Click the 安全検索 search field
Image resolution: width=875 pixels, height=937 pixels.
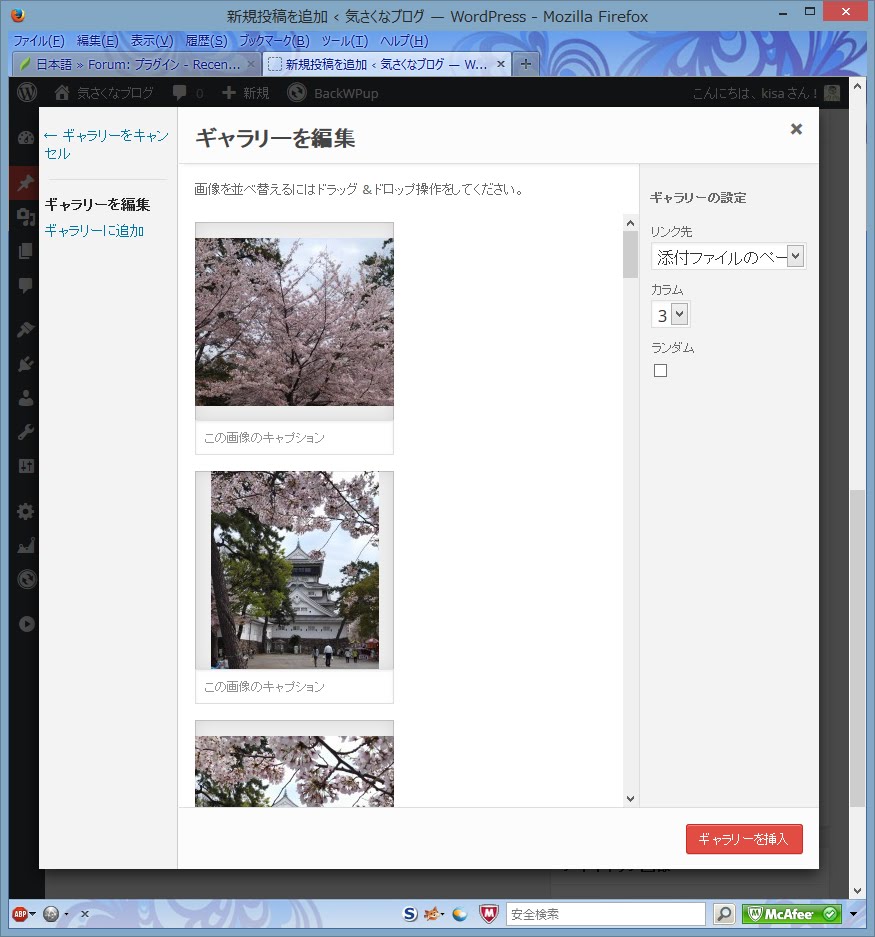tap(606, 914)
